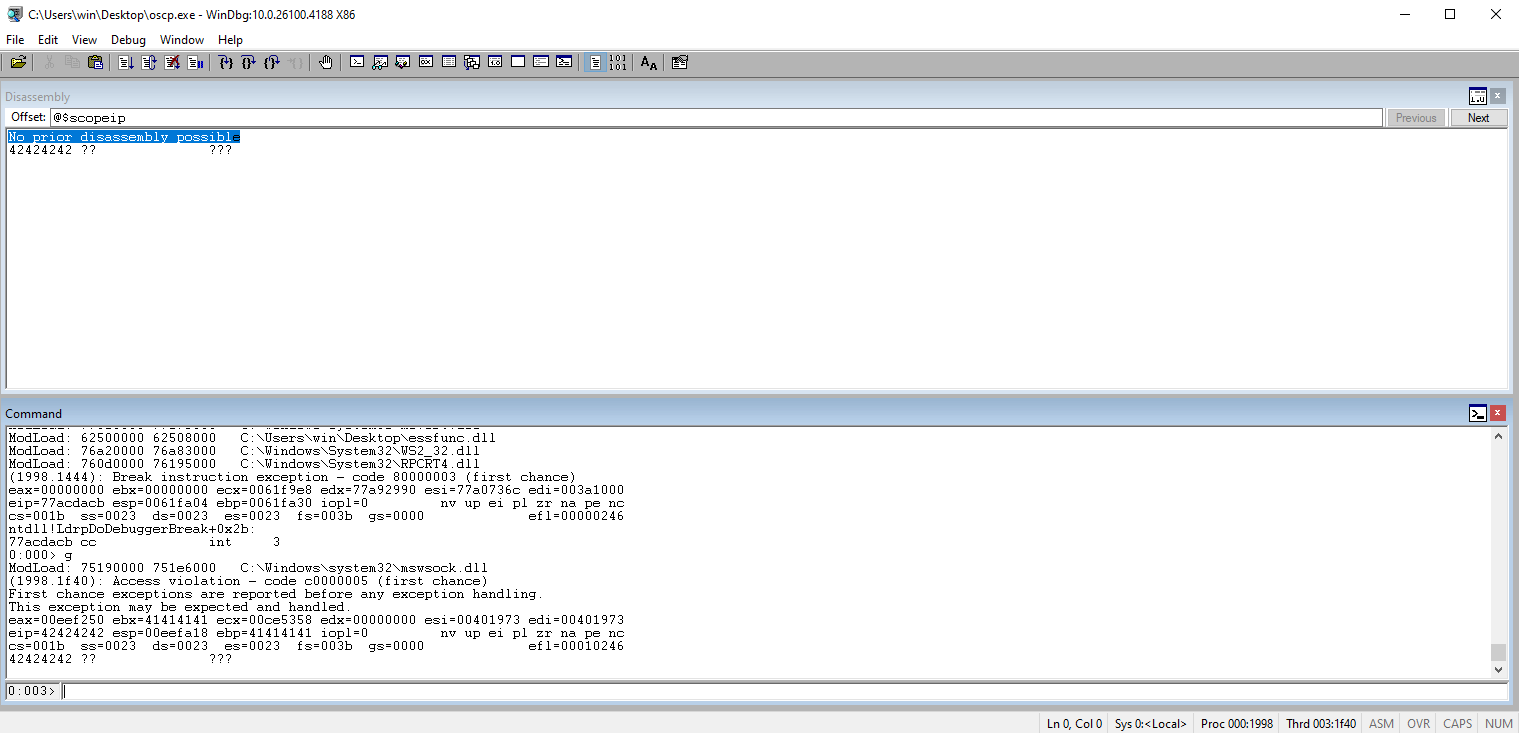Close the Command window with red X
Viewport: 1519px width, 733px height.
1497,413
